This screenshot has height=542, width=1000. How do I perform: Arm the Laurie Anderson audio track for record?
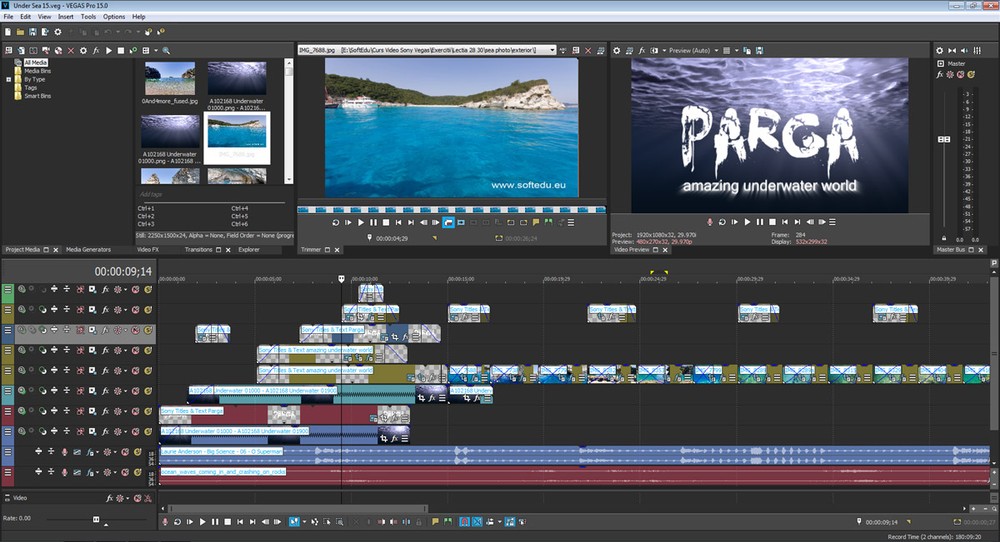(64, 452)
